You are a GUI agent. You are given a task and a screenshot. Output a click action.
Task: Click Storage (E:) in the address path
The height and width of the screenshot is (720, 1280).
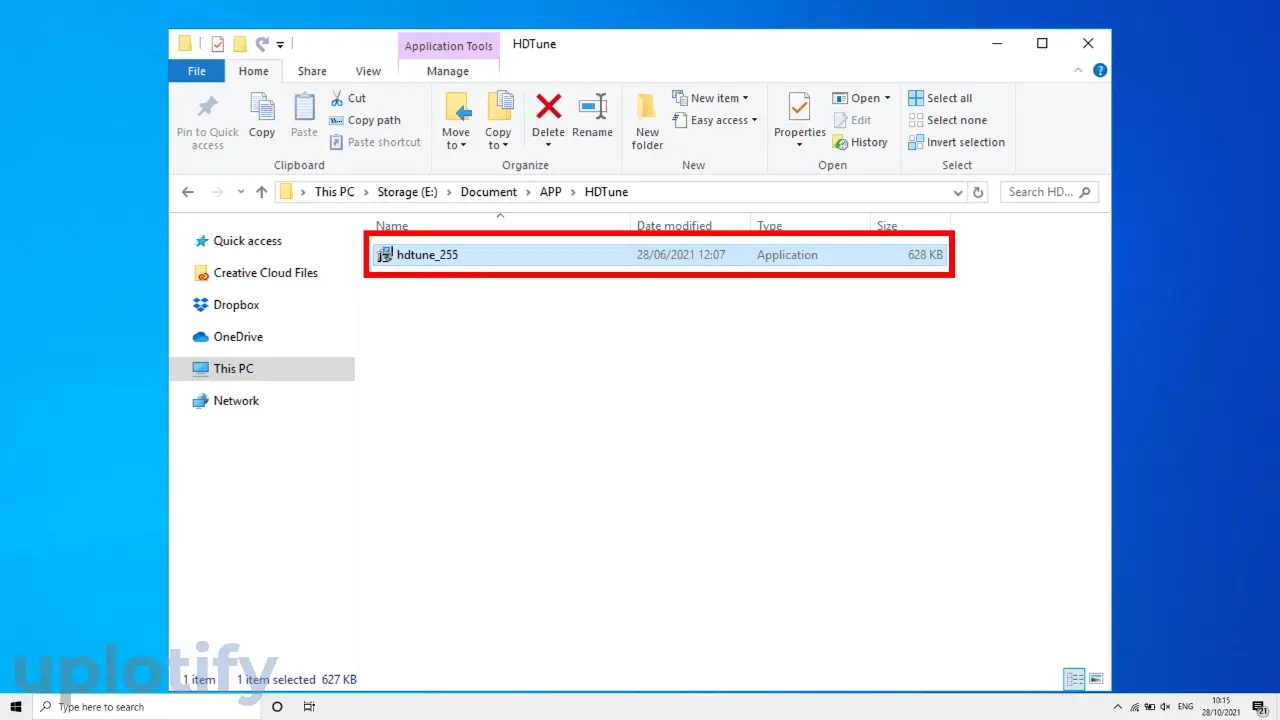coord(405,192)
